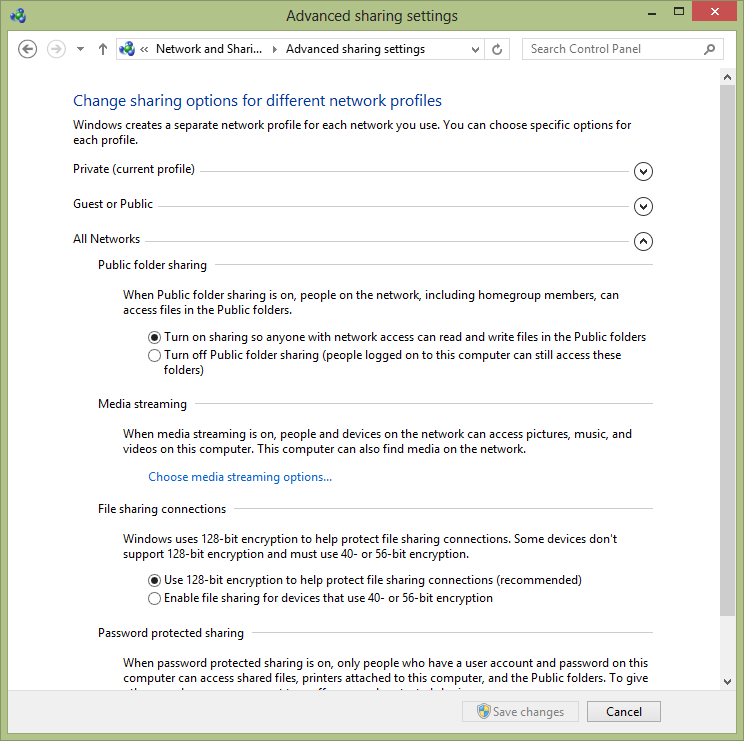Viewport: 744px width, 741px height.
Task: Click the Refresh button in address bar
Action: (x=497, y=49)
